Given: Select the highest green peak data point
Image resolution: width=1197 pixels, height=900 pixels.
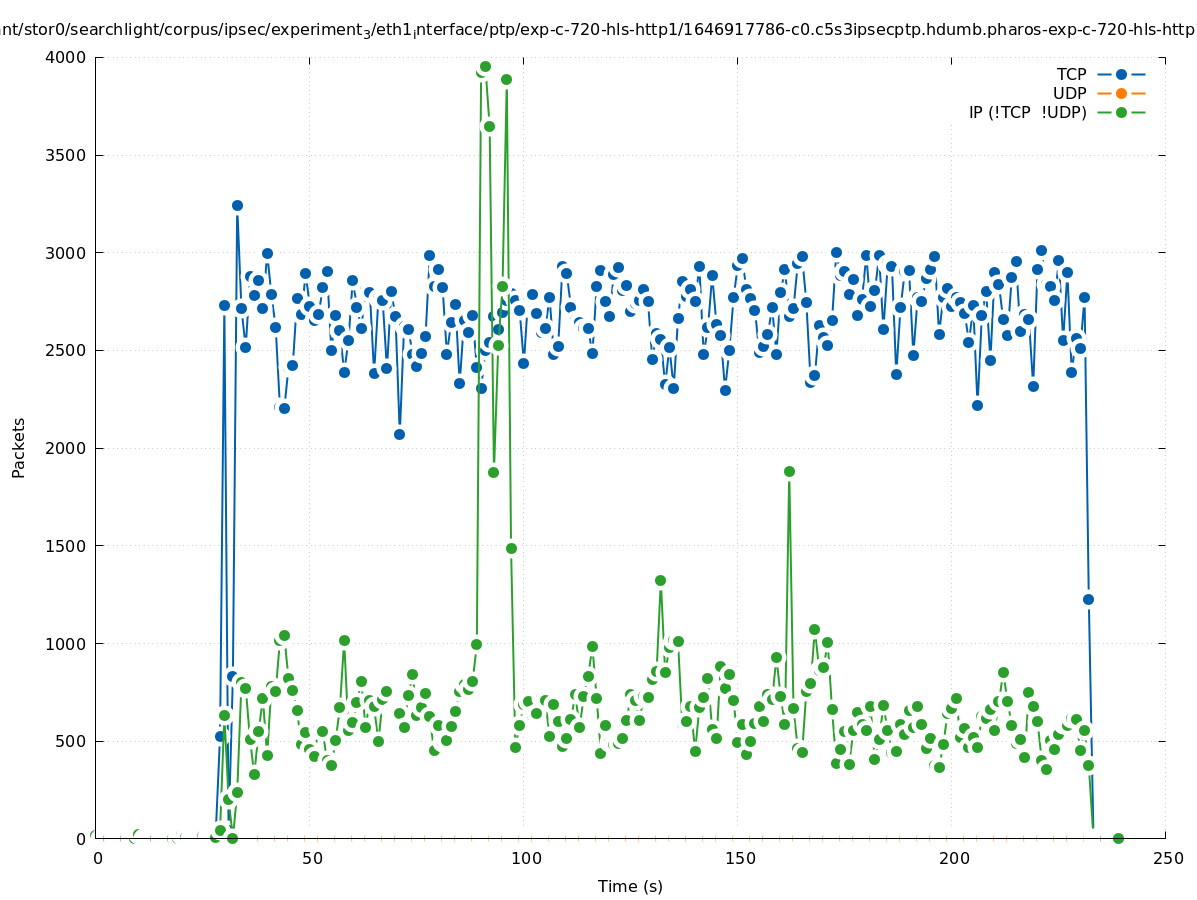Looking at the screenshot, I should [x=485, y=67].
